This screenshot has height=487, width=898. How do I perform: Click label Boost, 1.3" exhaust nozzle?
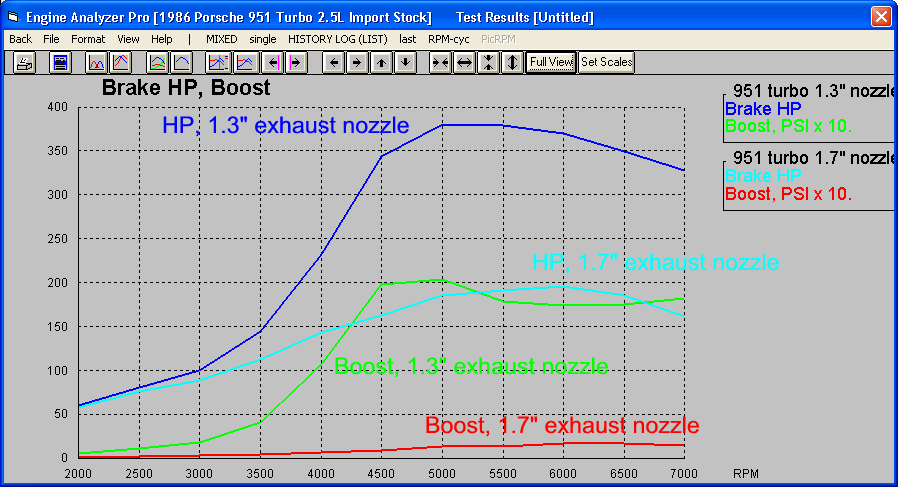[471, 366]
